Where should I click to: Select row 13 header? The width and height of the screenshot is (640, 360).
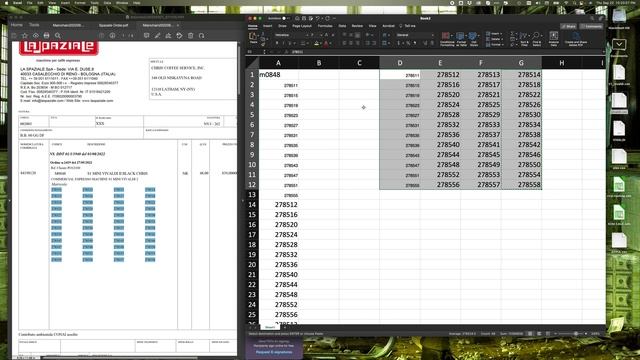click(x=252, y=195)
